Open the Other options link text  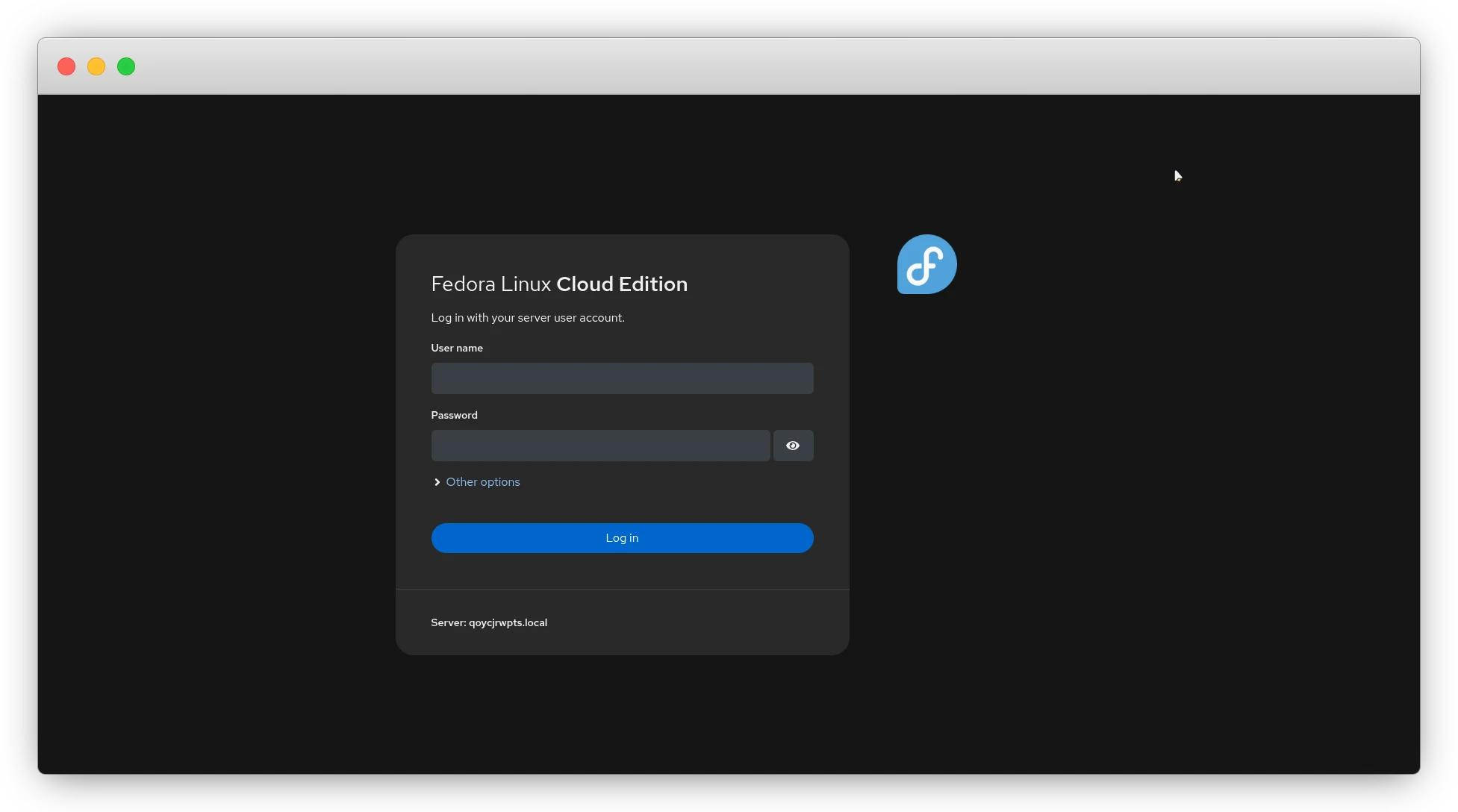[x=482, y=482]
